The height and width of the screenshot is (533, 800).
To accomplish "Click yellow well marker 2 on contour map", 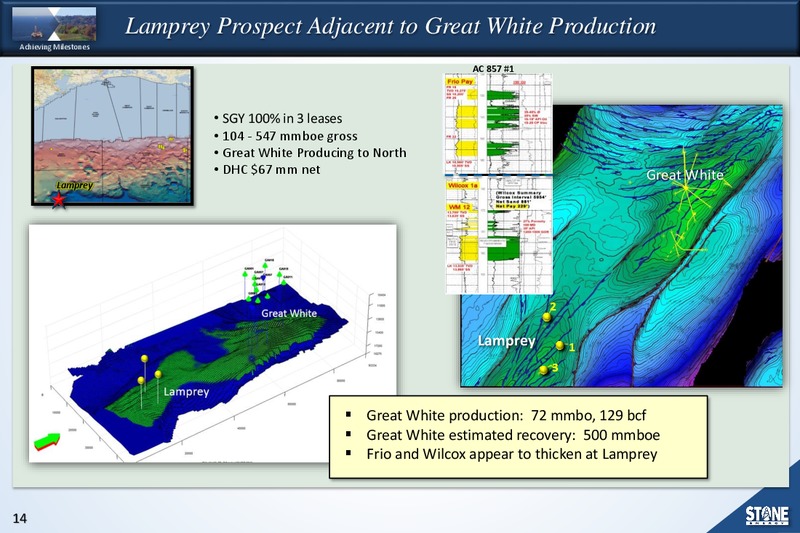I will coord(547,317).
